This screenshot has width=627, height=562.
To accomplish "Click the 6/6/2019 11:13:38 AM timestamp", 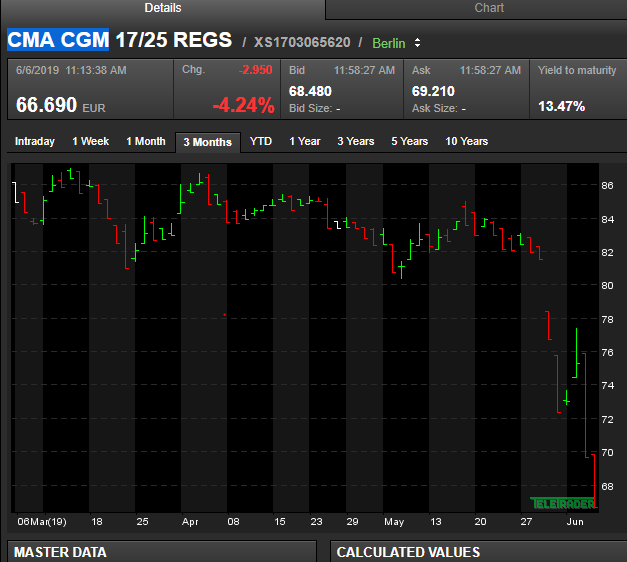I will [x=71, y=70].
